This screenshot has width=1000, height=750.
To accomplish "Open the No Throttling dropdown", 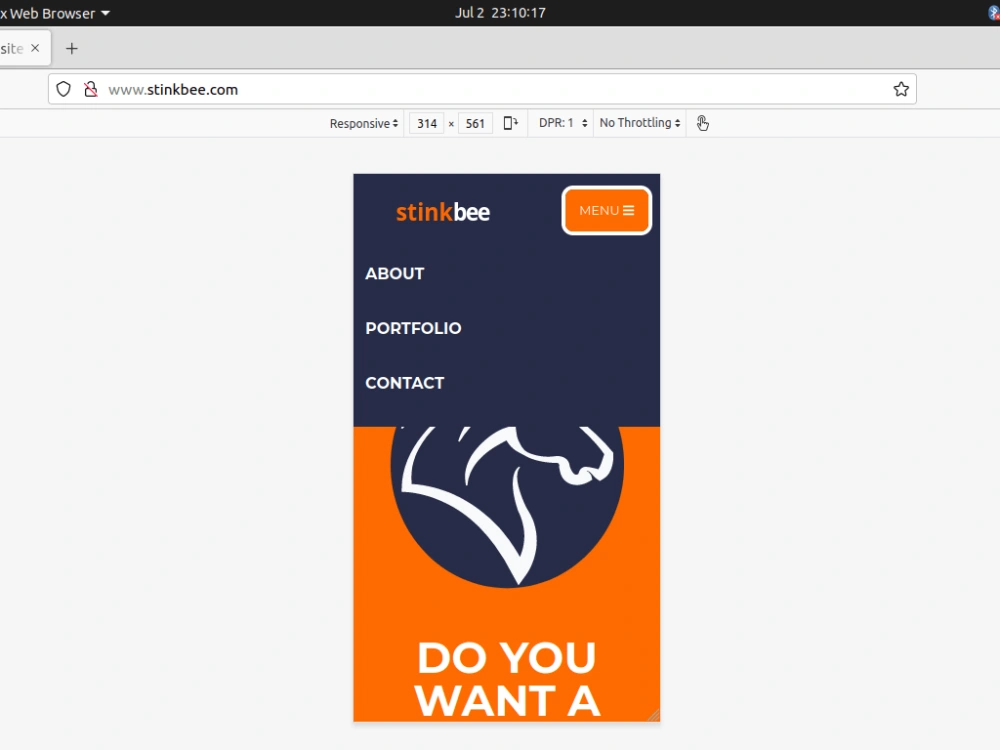I will coord(640,123).
